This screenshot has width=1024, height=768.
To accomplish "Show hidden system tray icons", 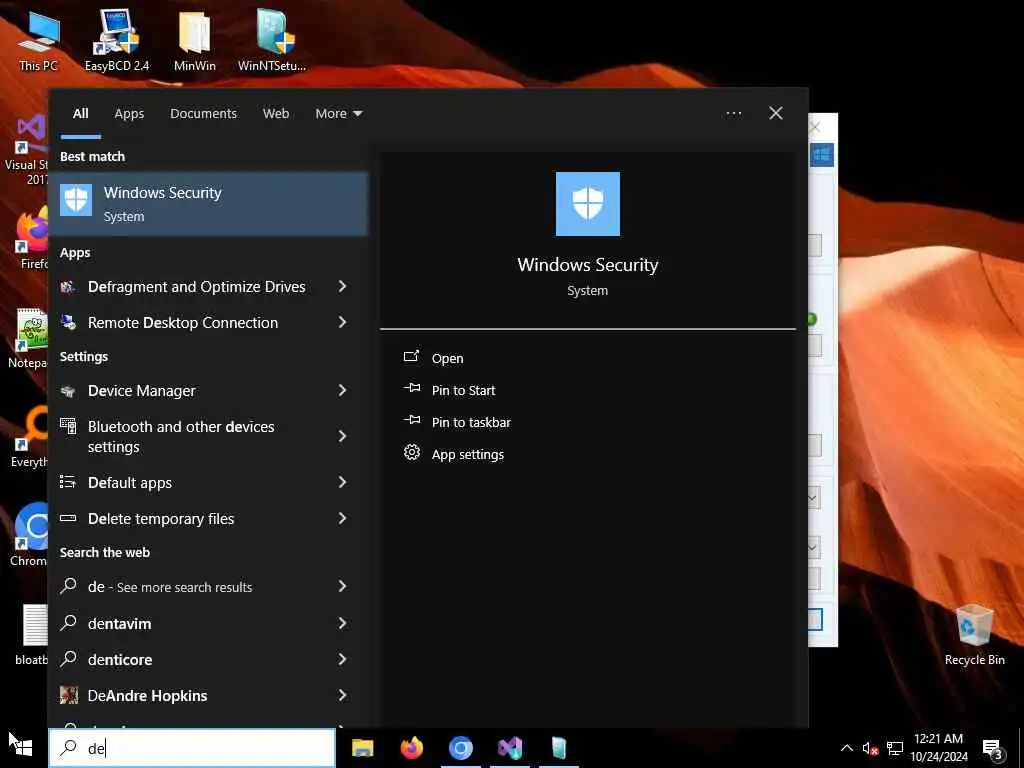I will coord(846,748).
